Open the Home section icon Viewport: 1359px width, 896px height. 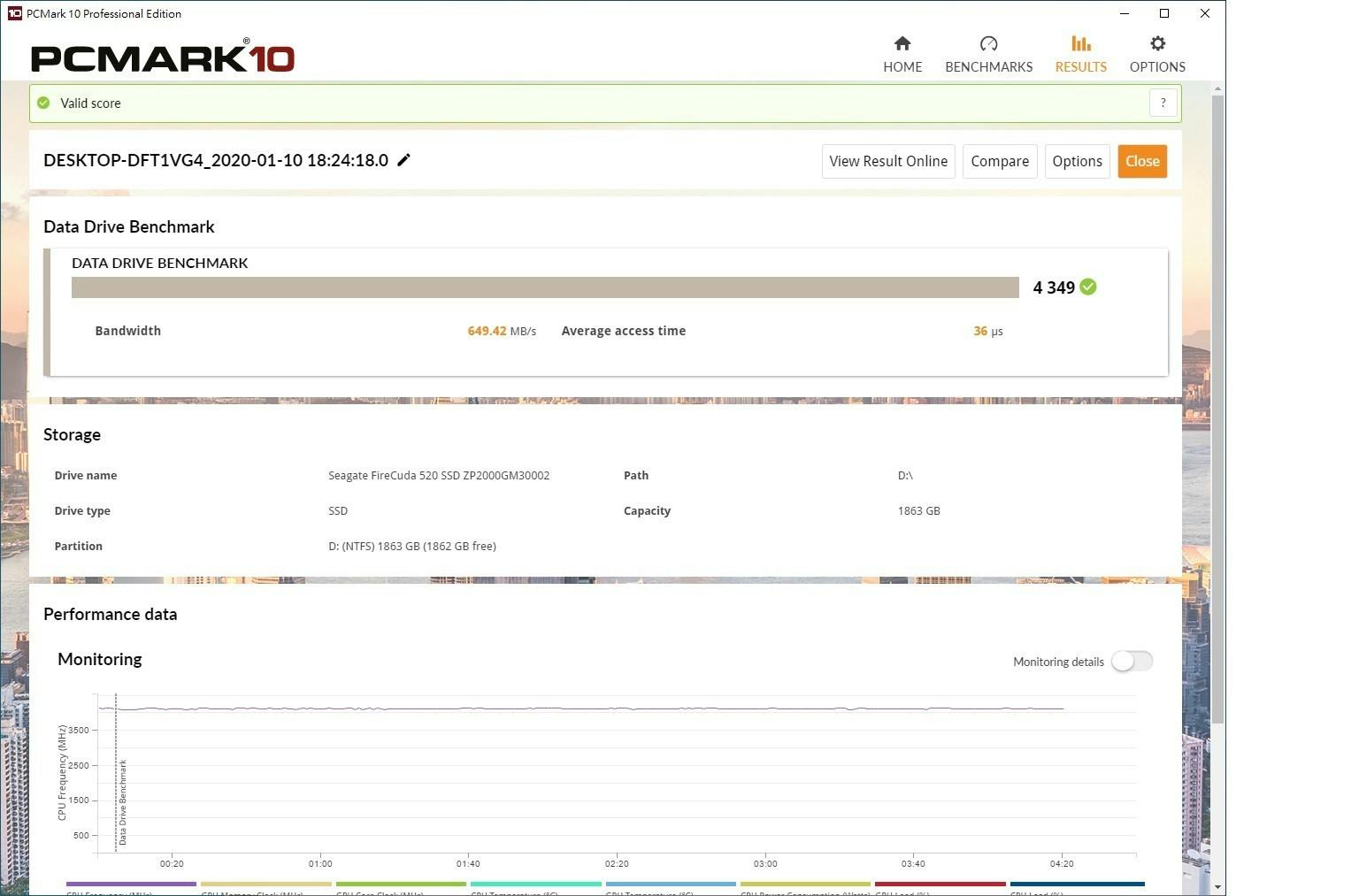point(902,43)
